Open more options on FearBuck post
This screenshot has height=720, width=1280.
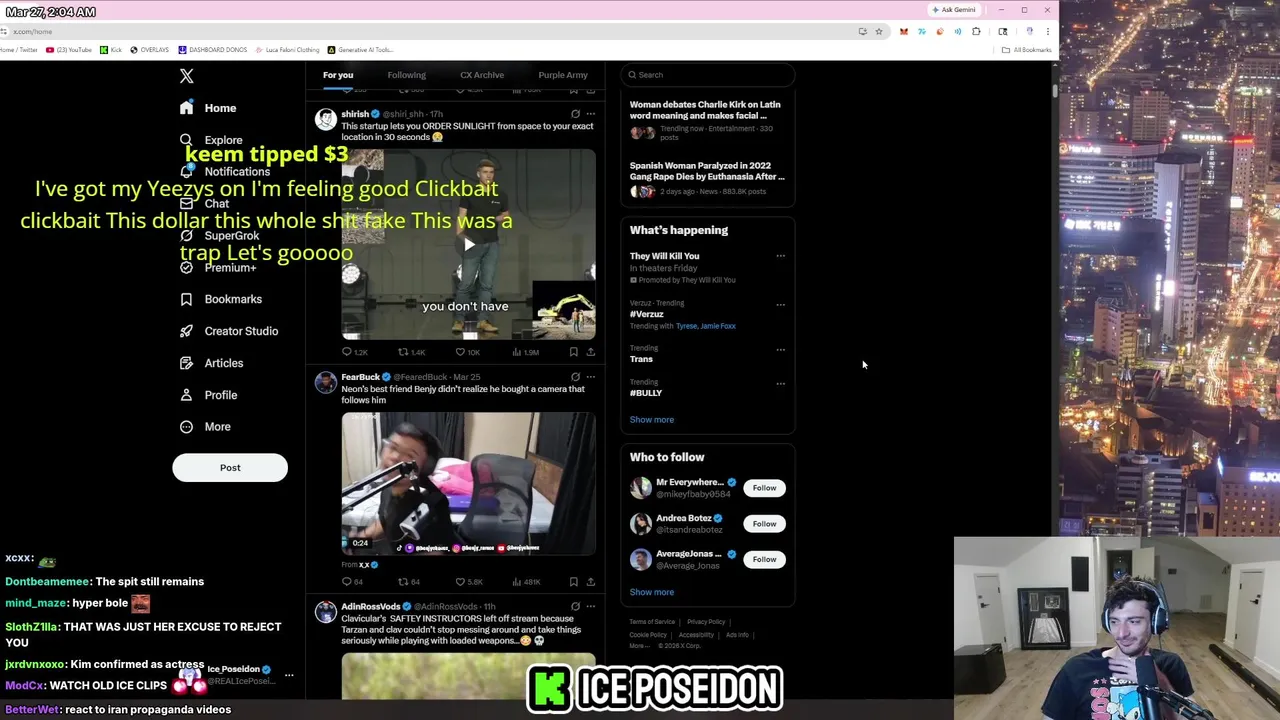click(590, 377)
